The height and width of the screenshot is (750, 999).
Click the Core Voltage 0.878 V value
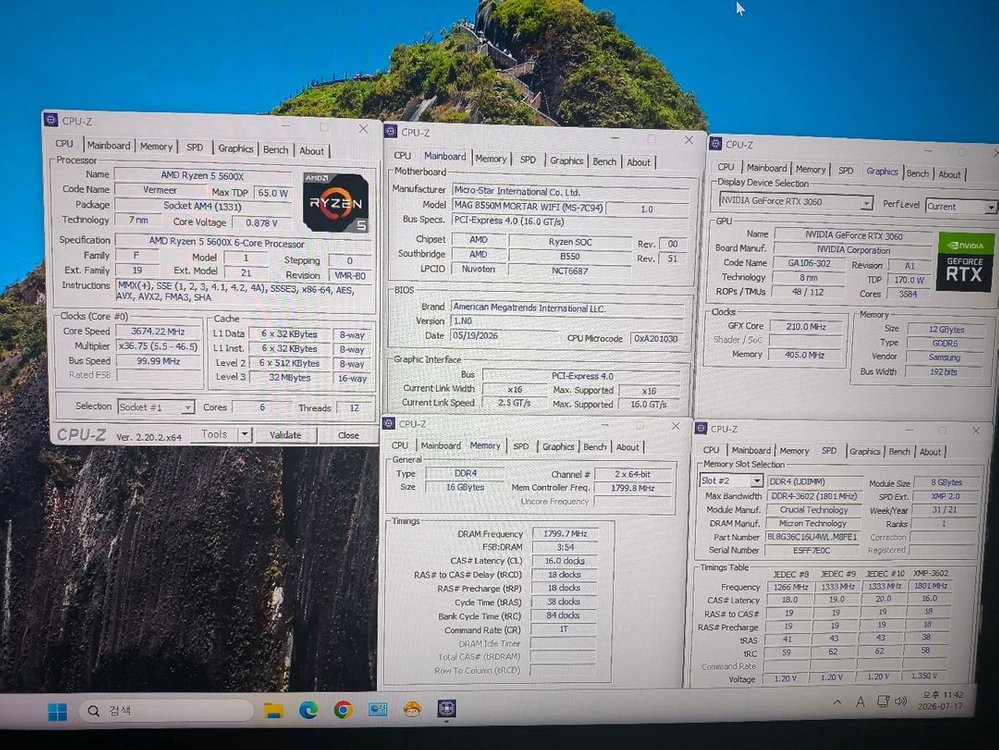pyautogui.click(x=261, y=223)
